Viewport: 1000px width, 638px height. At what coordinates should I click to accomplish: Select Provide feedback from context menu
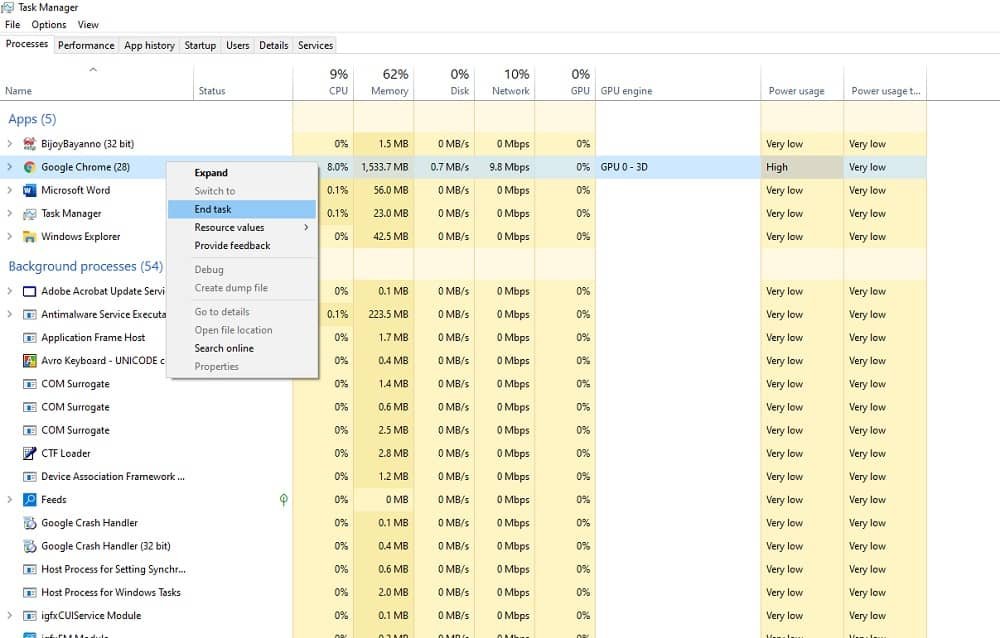pyautogui.click(x=242, y=246)
